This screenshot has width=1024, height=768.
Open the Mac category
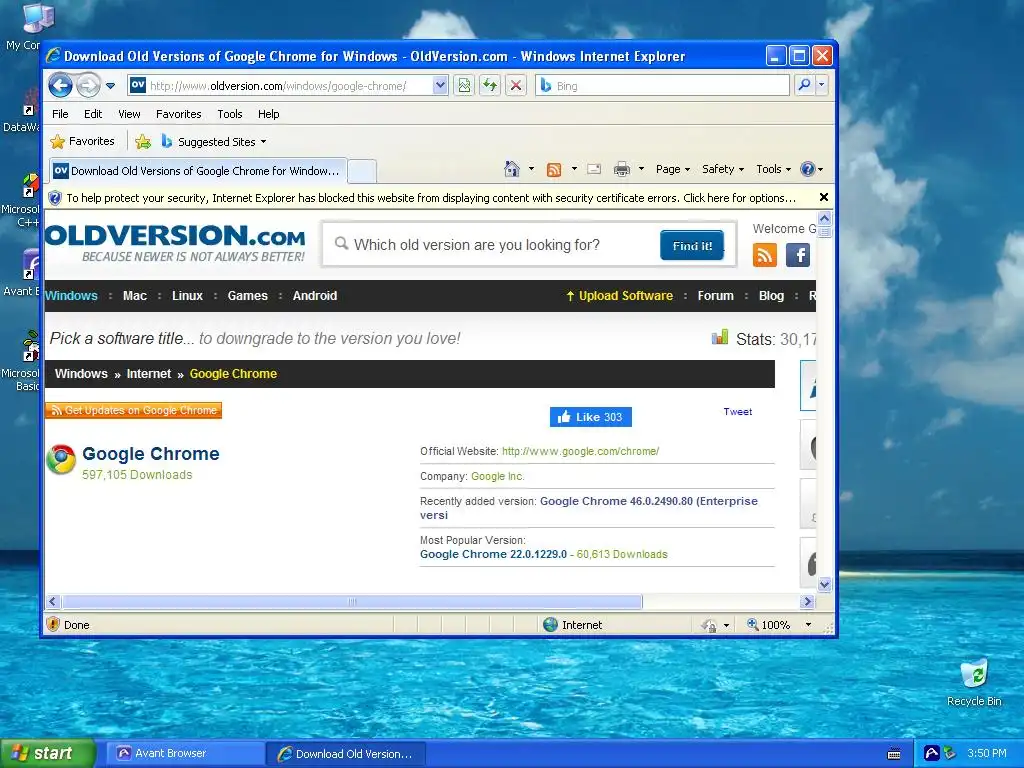click(x=135, y=296)
